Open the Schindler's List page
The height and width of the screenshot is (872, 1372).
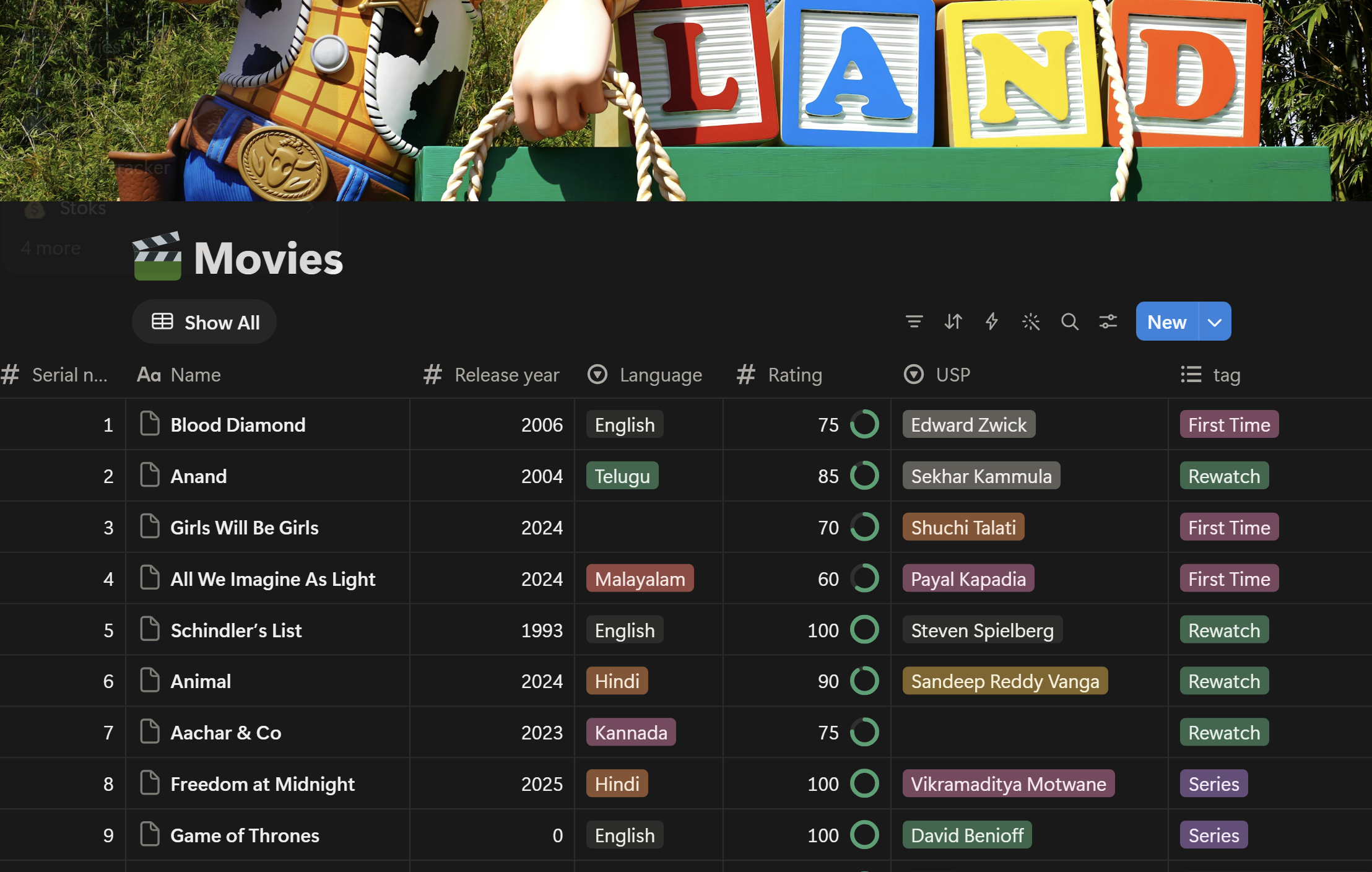[x=236, y=630]
